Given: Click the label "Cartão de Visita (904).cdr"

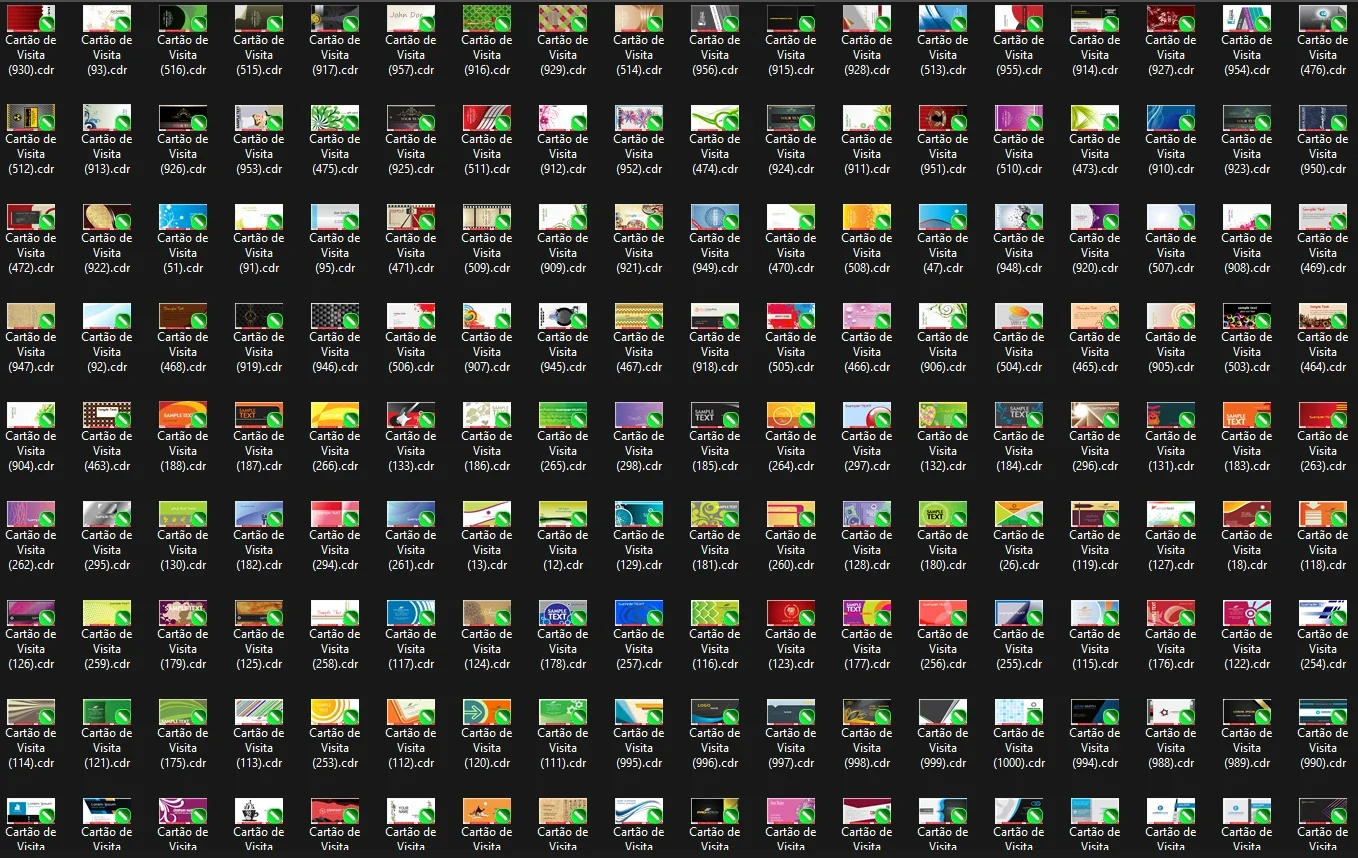Looking at the screenshot, I should pyautogui.click(x=31, y=451).
